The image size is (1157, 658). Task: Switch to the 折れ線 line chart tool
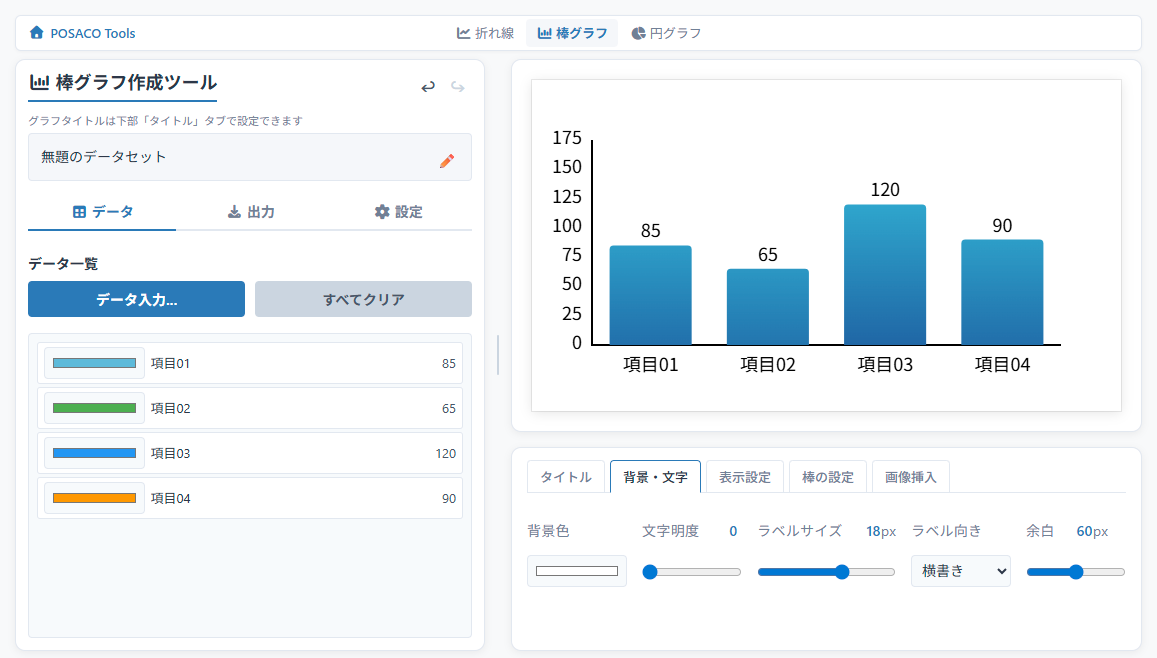[486, 33]
